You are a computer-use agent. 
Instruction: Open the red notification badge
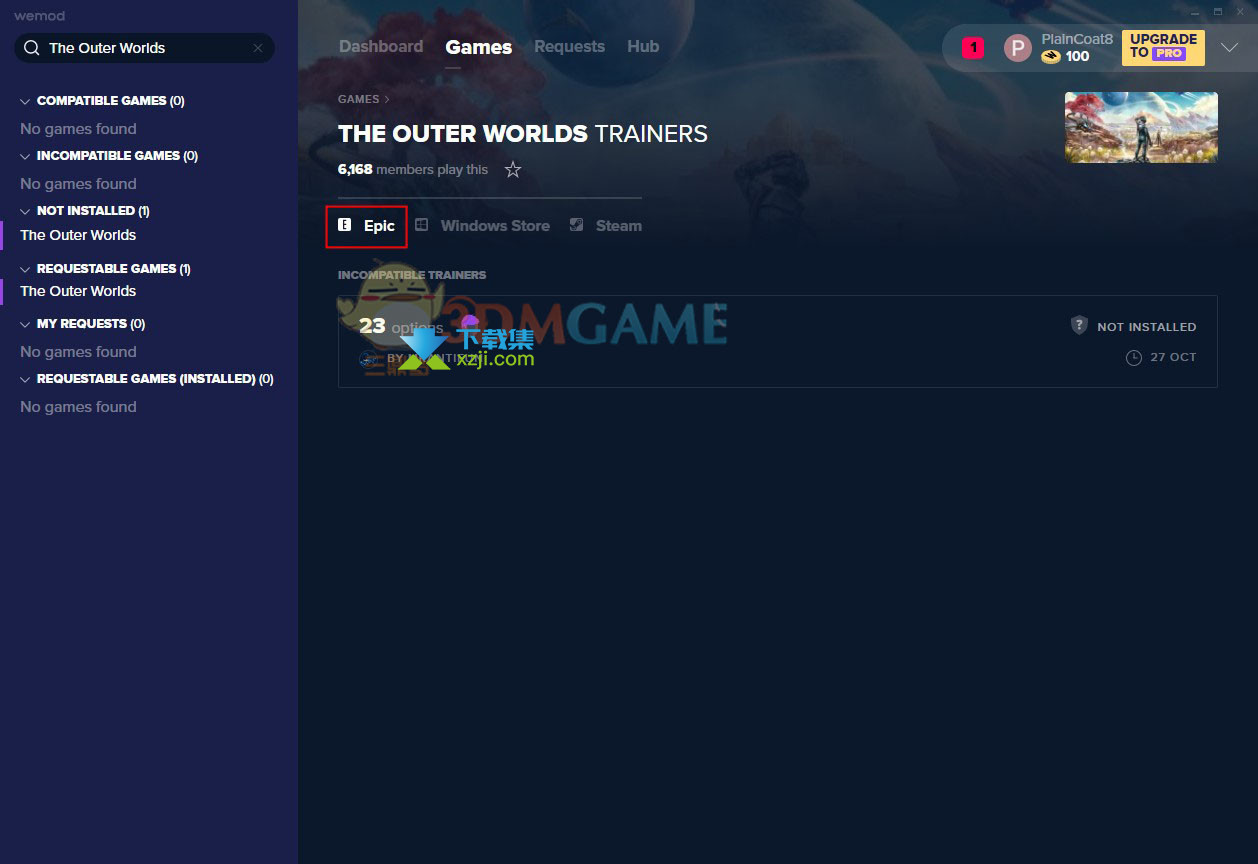point(973,47)
